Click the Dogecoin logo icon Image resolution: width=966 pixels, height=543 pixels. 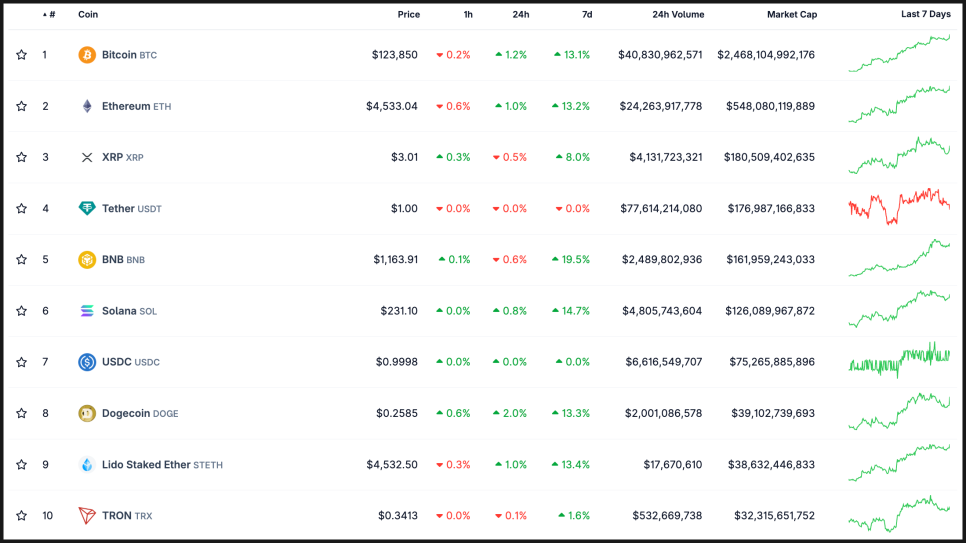click(x=87, y=413)
